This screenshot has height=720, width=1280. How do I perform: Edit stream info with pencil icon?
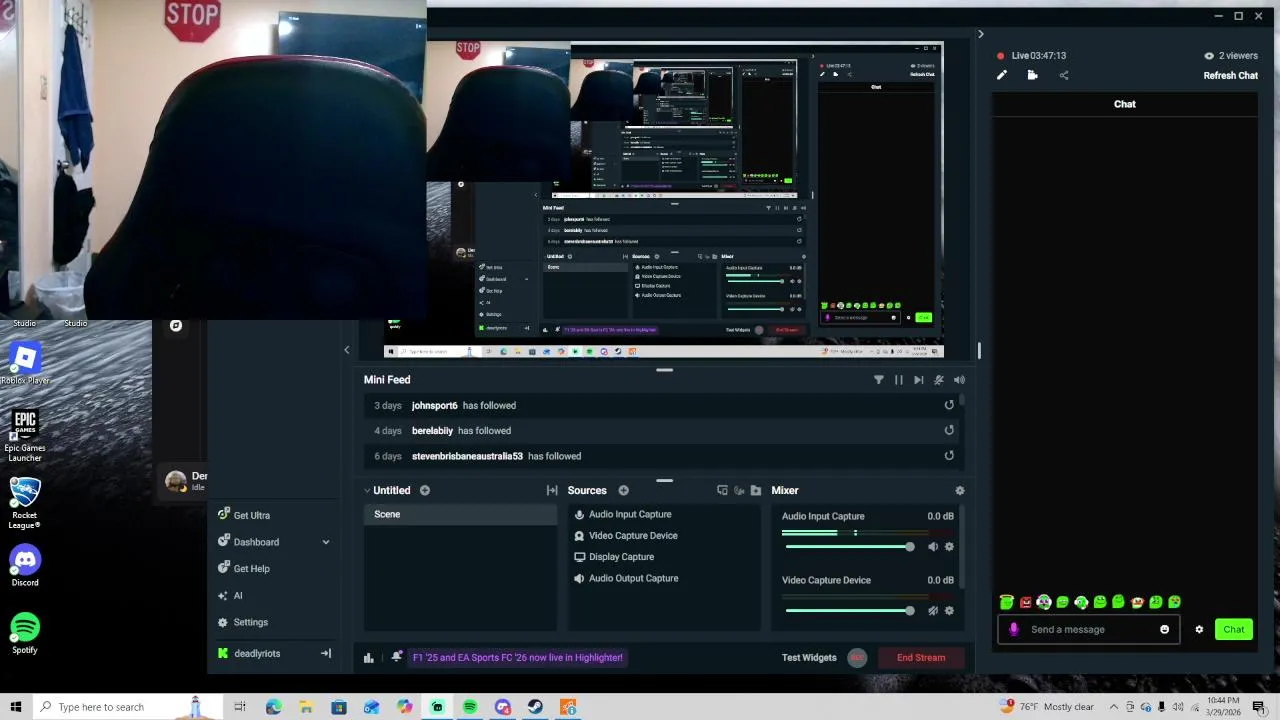pyautogui.click(x=1002, y=75)
